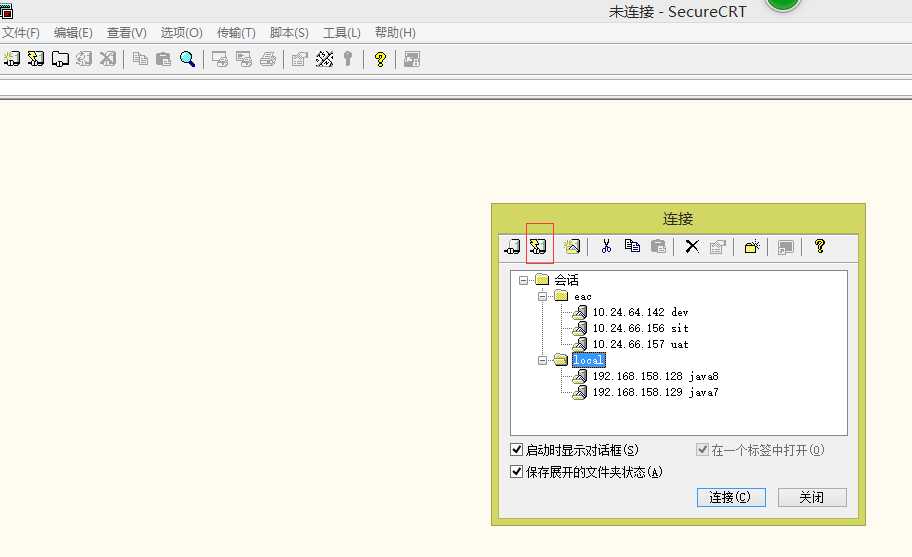Collapse the local folder in session tree

coord(542,360)
